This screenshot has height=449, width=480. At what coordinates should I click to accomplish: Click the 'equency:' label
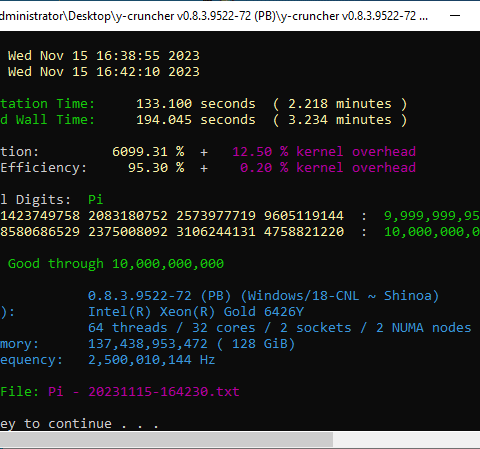pos(31,360)
